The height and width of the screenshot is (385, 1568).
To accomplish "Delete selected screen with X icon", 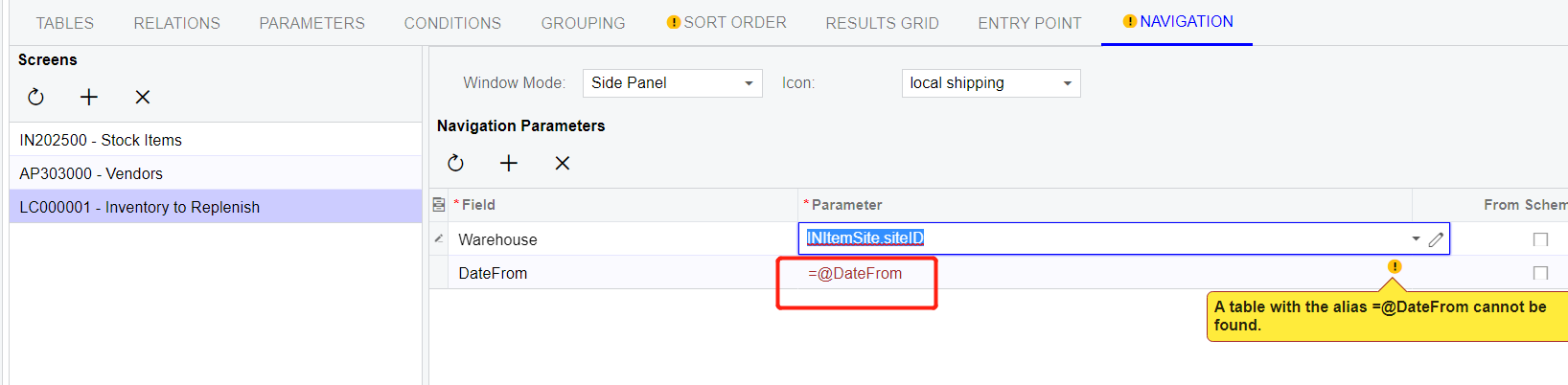I will [x=143, y=97].
